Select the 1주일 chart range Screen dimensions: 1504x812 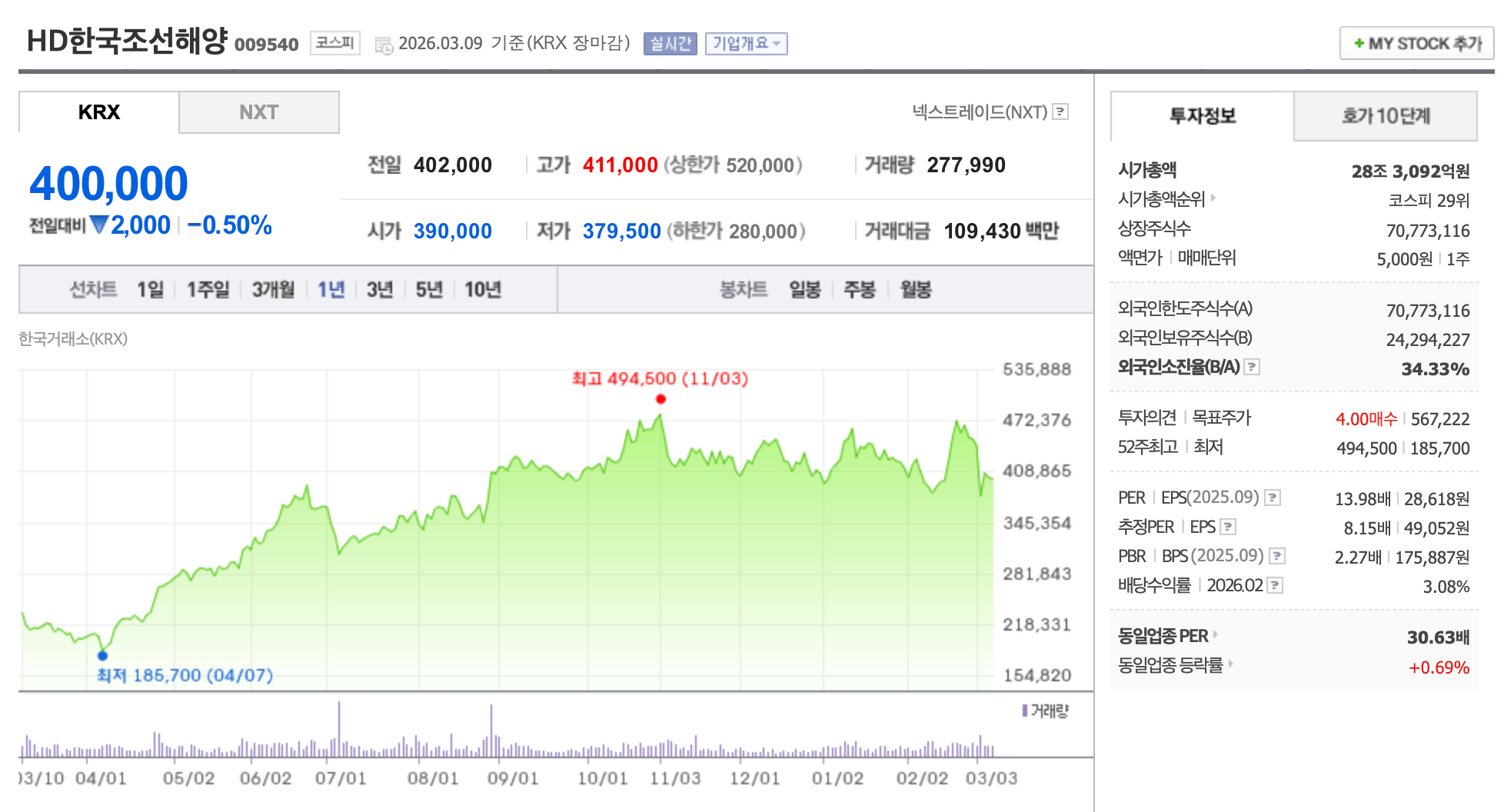tap(208, 290)
